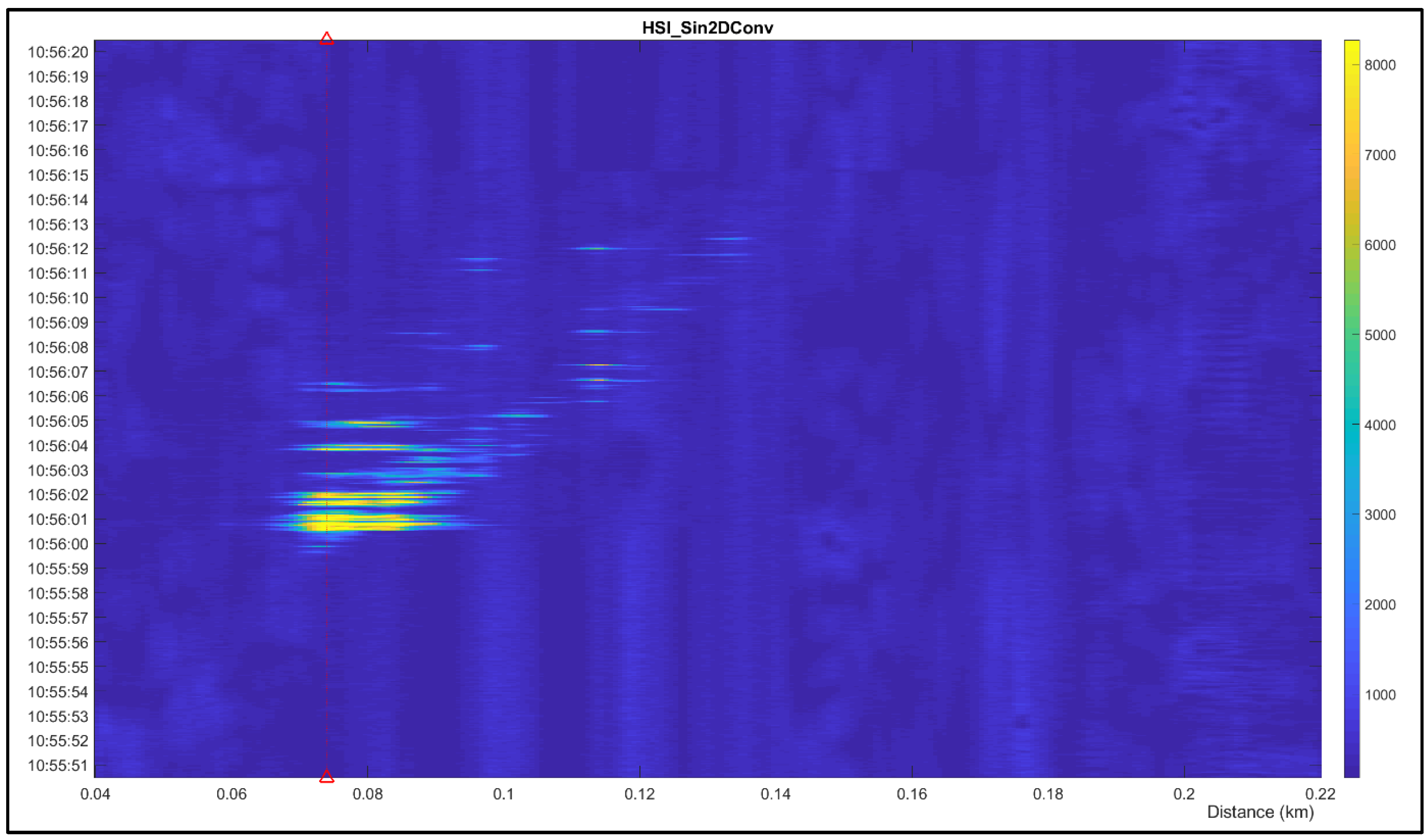Click the 3000 colorbar tick label

tap(1379, 514)
